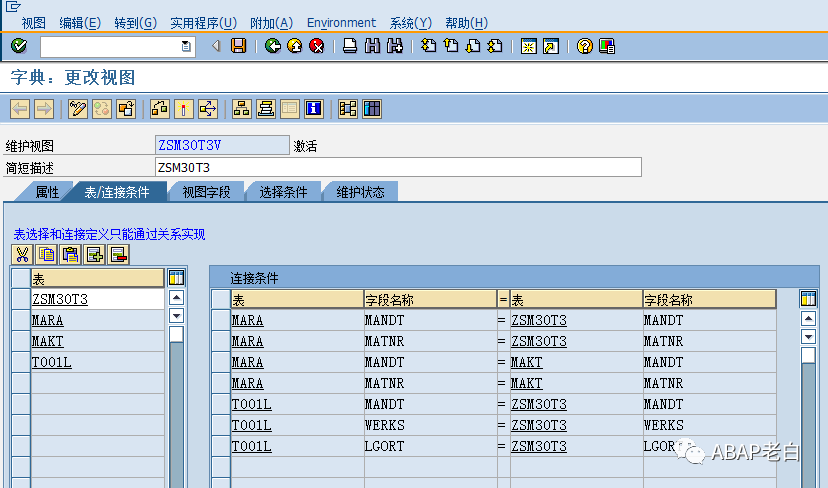Image resolution: width=828 pixels, height=488 pixels.
Task: Click the T001L entry in table list
Action: (98, 362)
